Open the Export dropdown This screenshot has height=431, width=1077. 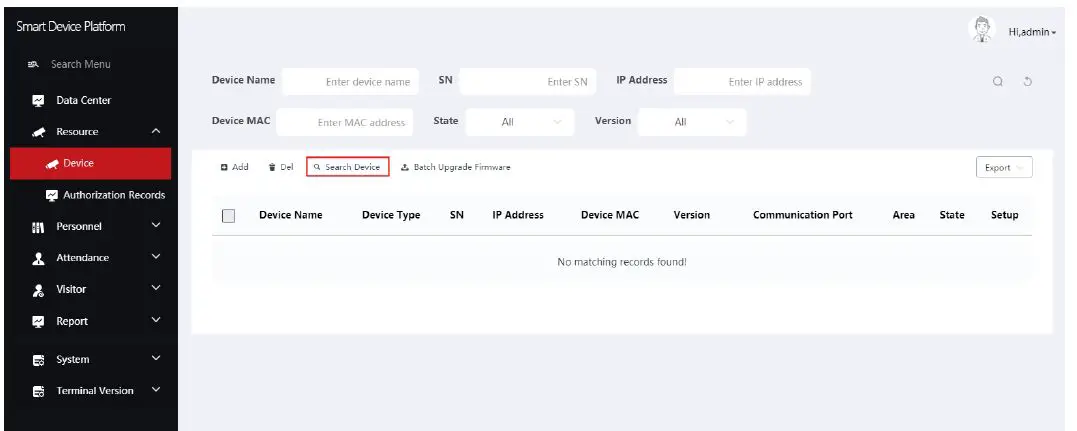click(x=1003, y=168)
